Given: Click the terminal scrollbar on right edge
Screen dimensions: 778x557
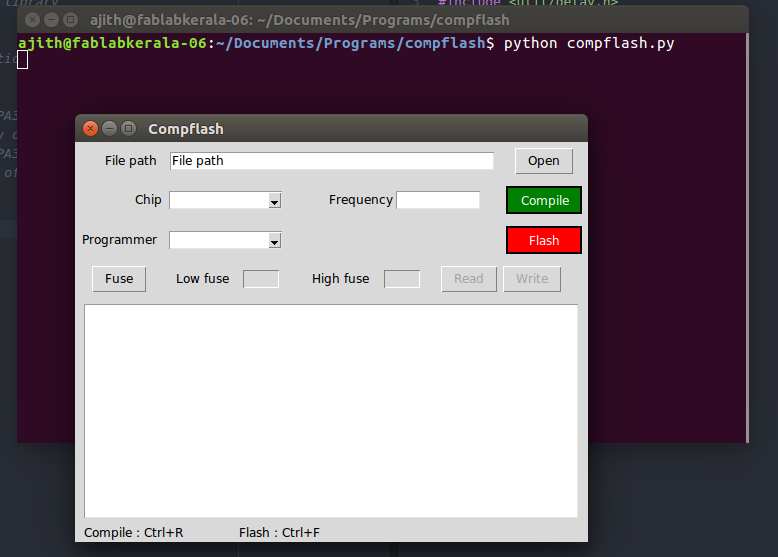Looking at the screenshot, I should tap(747, 238).
